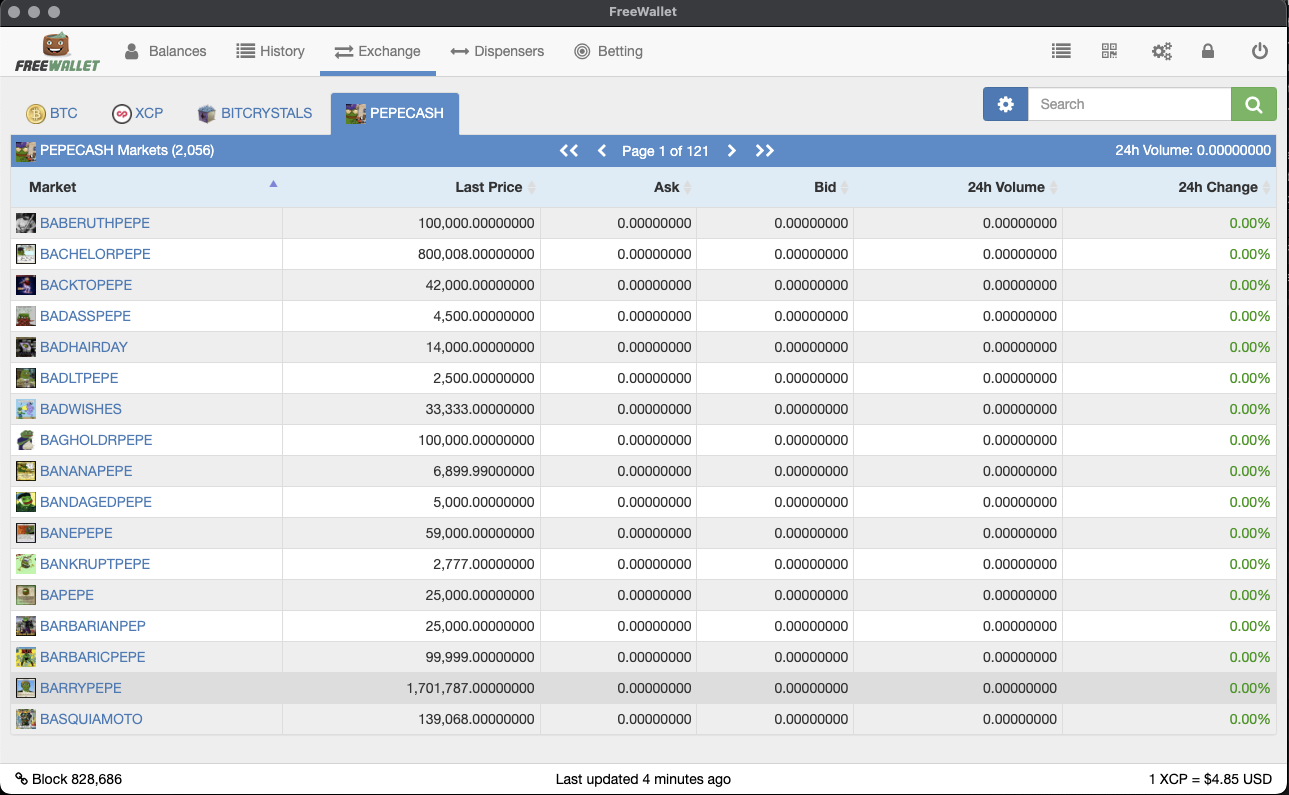This screenshot has width=1289, height=795.
Task: Select the 1,701,787.00000000 last price cell
Action: (412, 688)
